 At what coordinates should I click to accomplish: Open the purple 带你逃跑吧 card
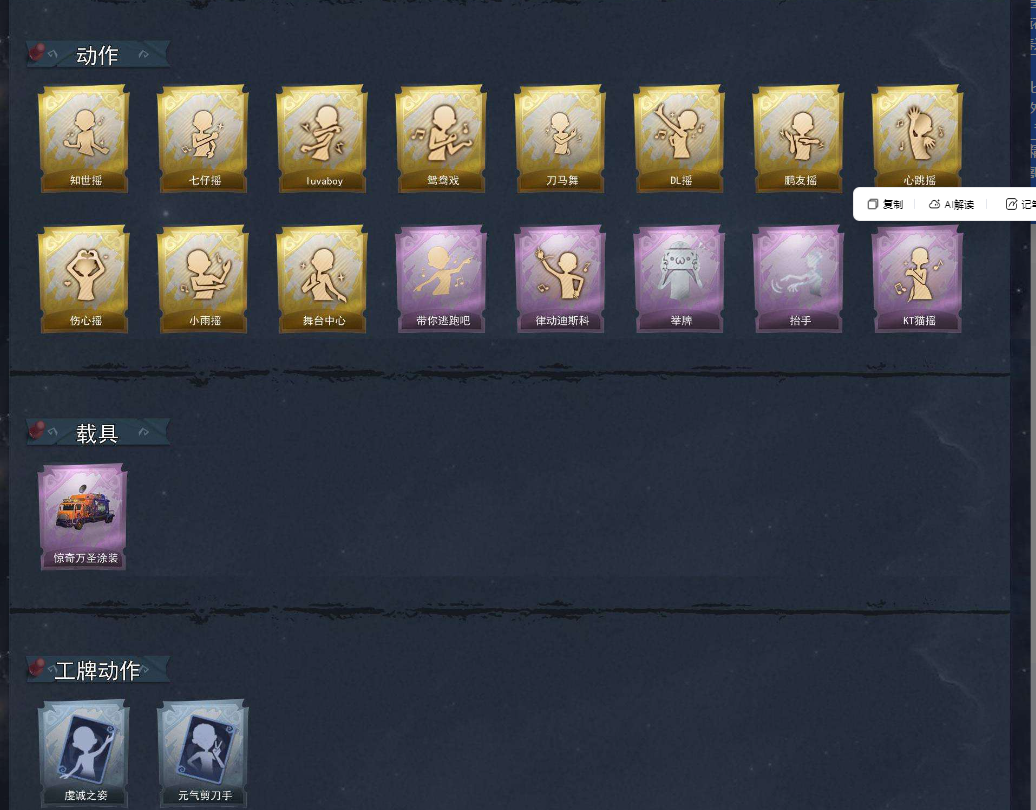pos(441,279)
